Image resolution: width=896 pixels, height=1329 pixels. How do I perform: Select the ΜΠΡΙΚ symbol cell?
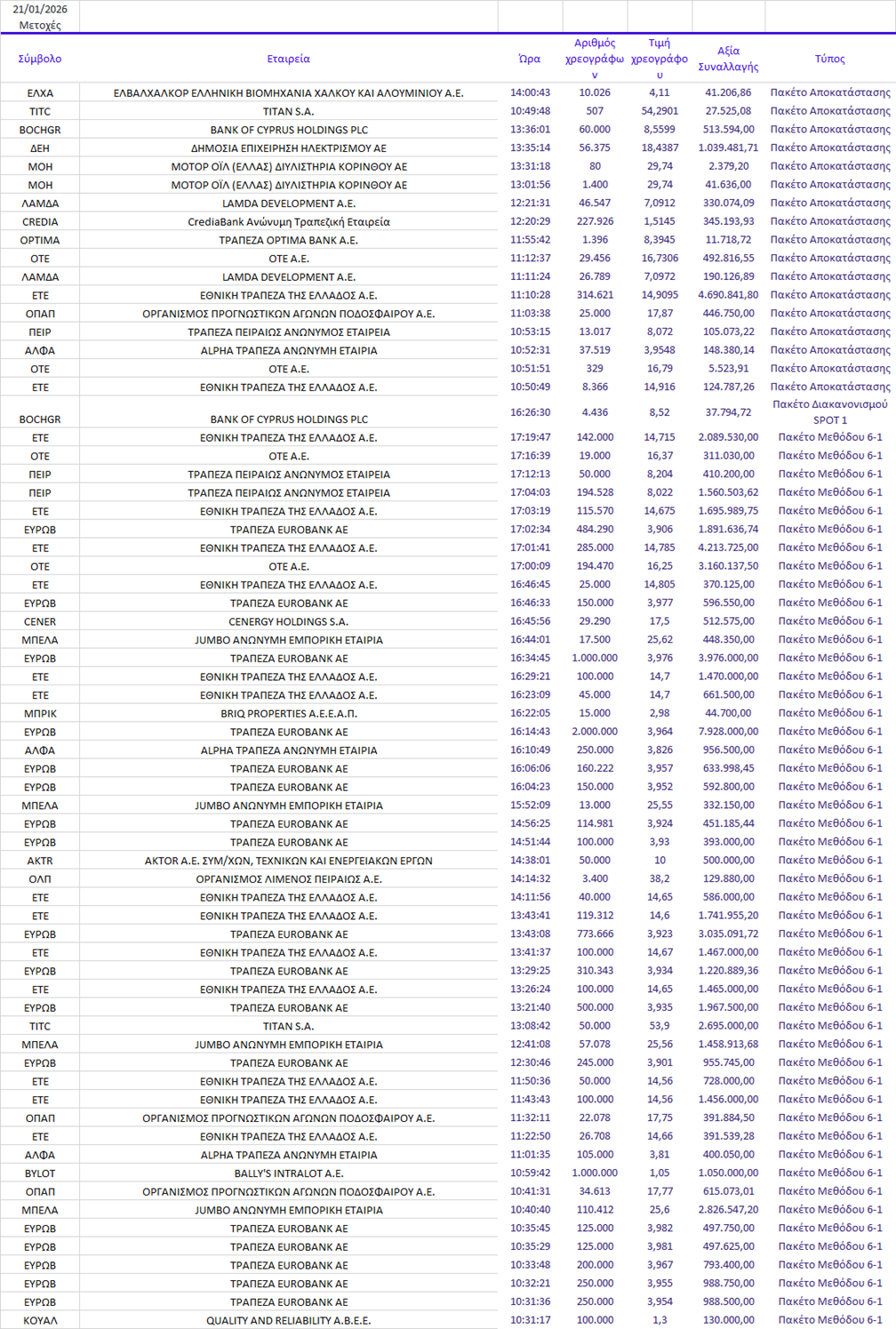[x=40, y=713]
